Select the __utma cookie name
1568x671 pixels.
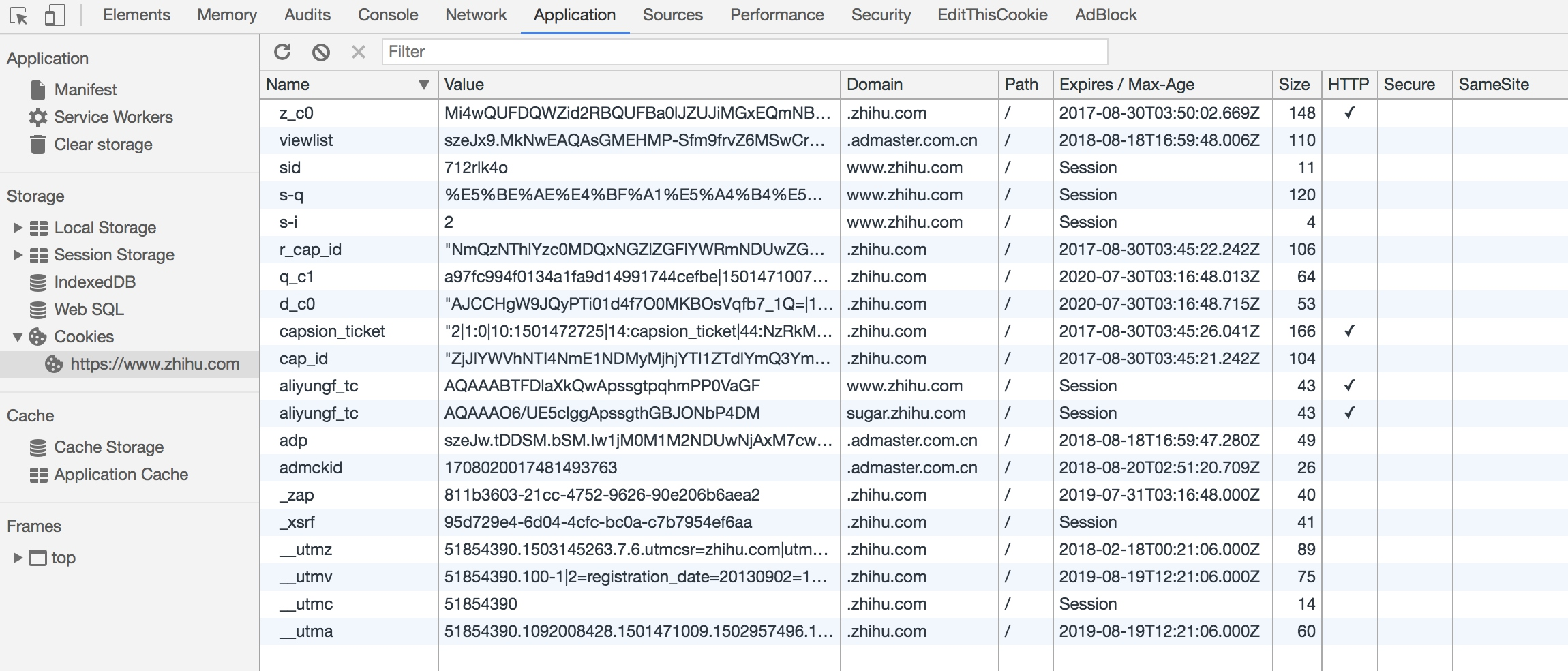[306, 631]
